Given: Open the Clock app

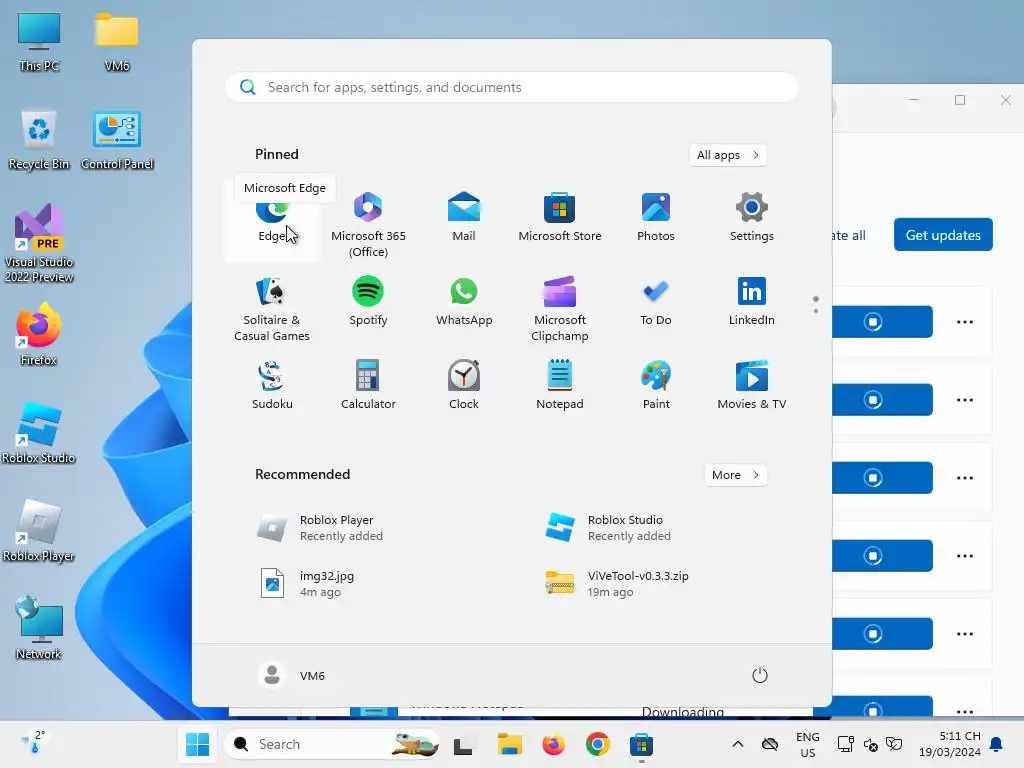Looking at the screenshot, I should [x=464, y=385].
